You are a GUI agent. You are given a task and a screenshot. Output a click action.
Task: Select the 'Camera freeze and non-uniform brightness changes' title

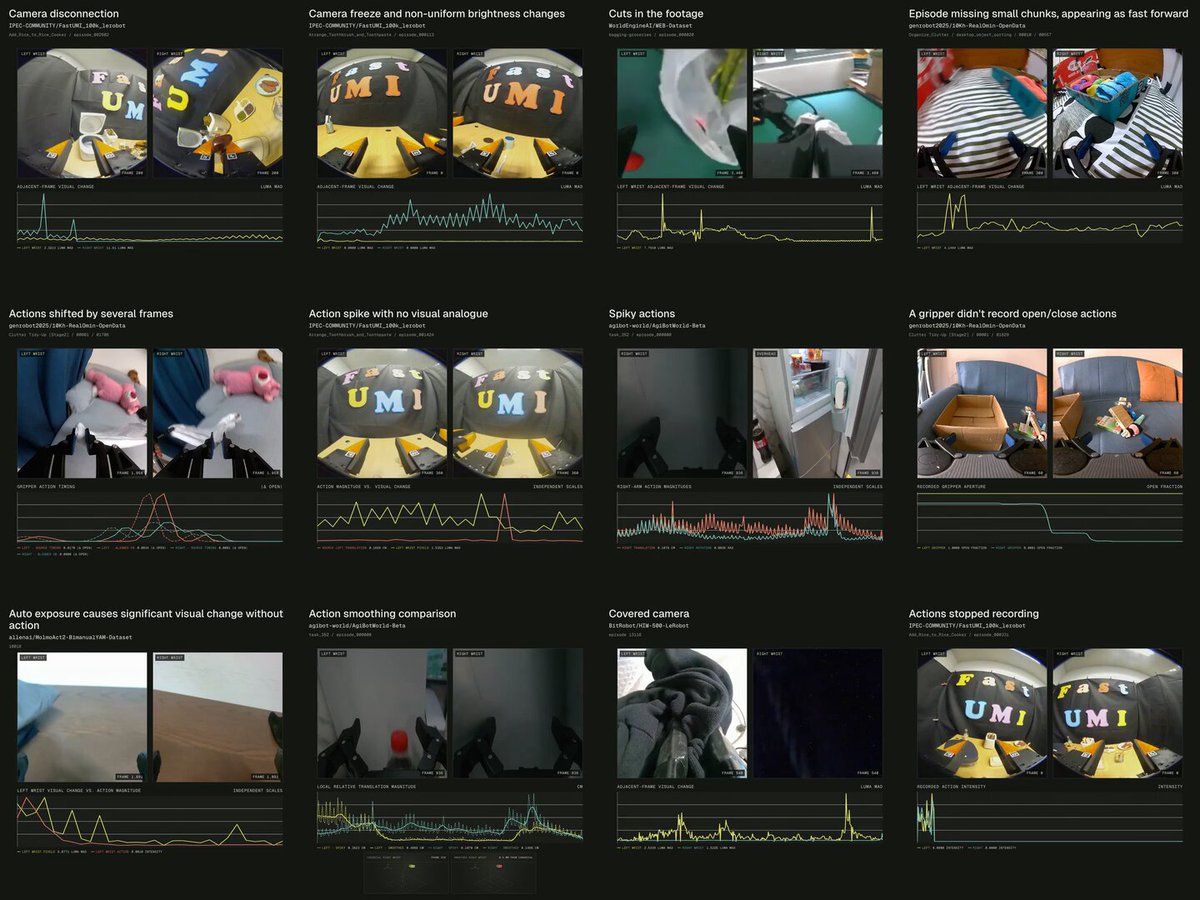click(437, 14)
